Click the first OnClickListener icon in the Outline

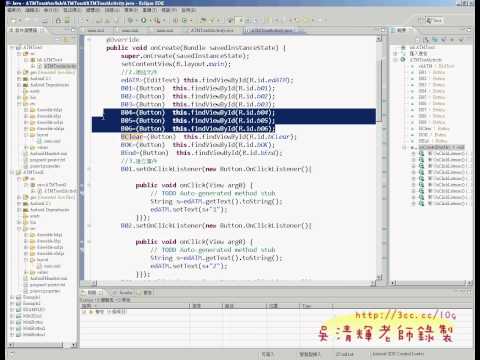point(421,153)
